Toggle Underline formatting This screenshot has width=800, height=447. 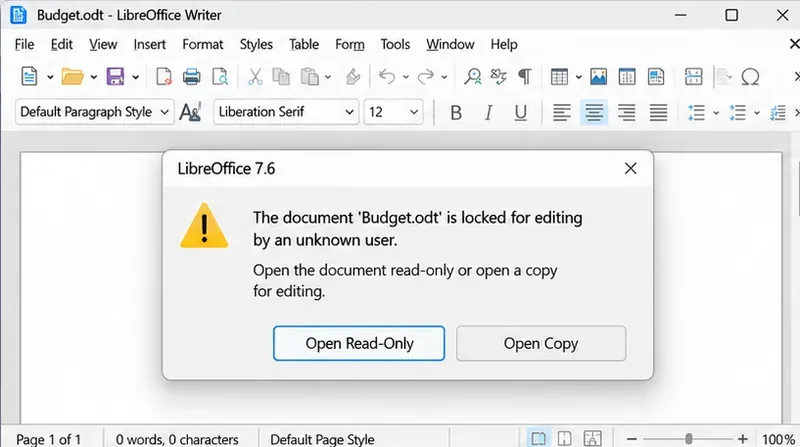click(x=520, y=112)
